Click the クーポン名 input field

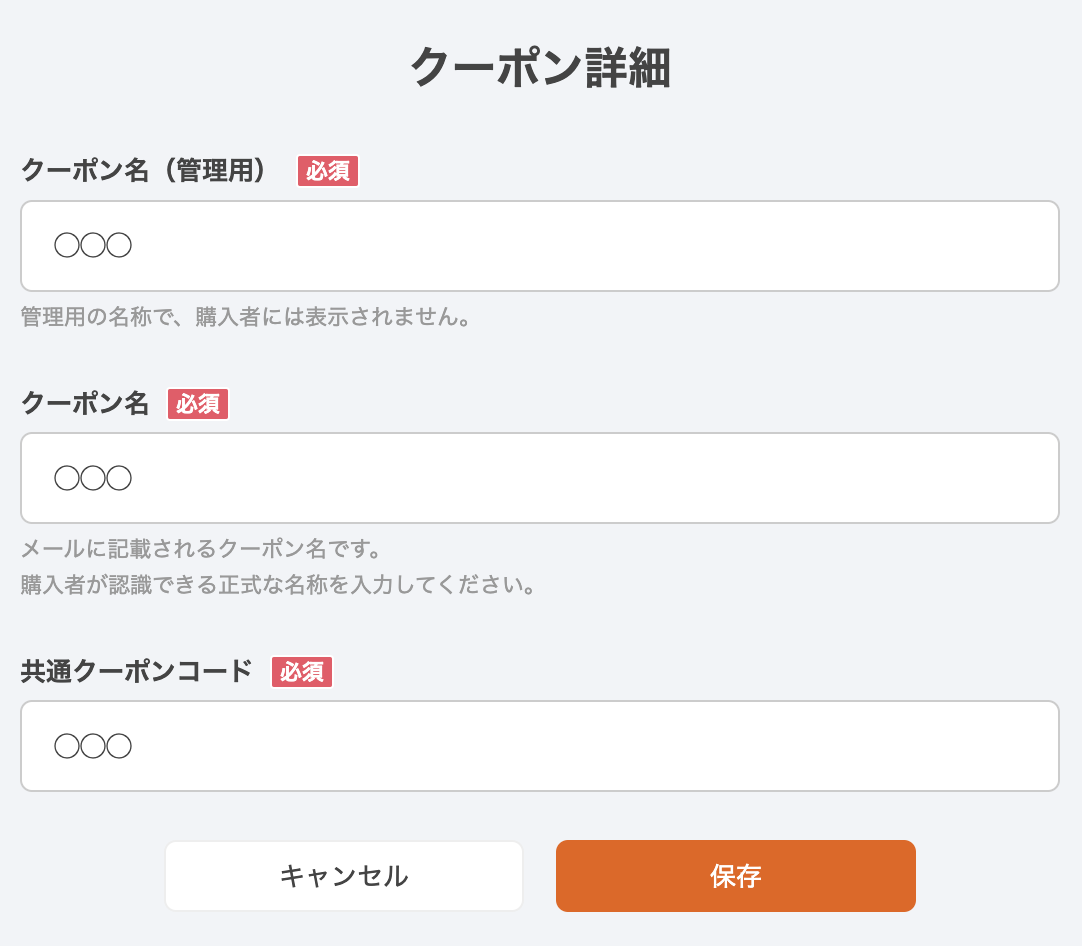pyautogui.click(x=540, y=478)
